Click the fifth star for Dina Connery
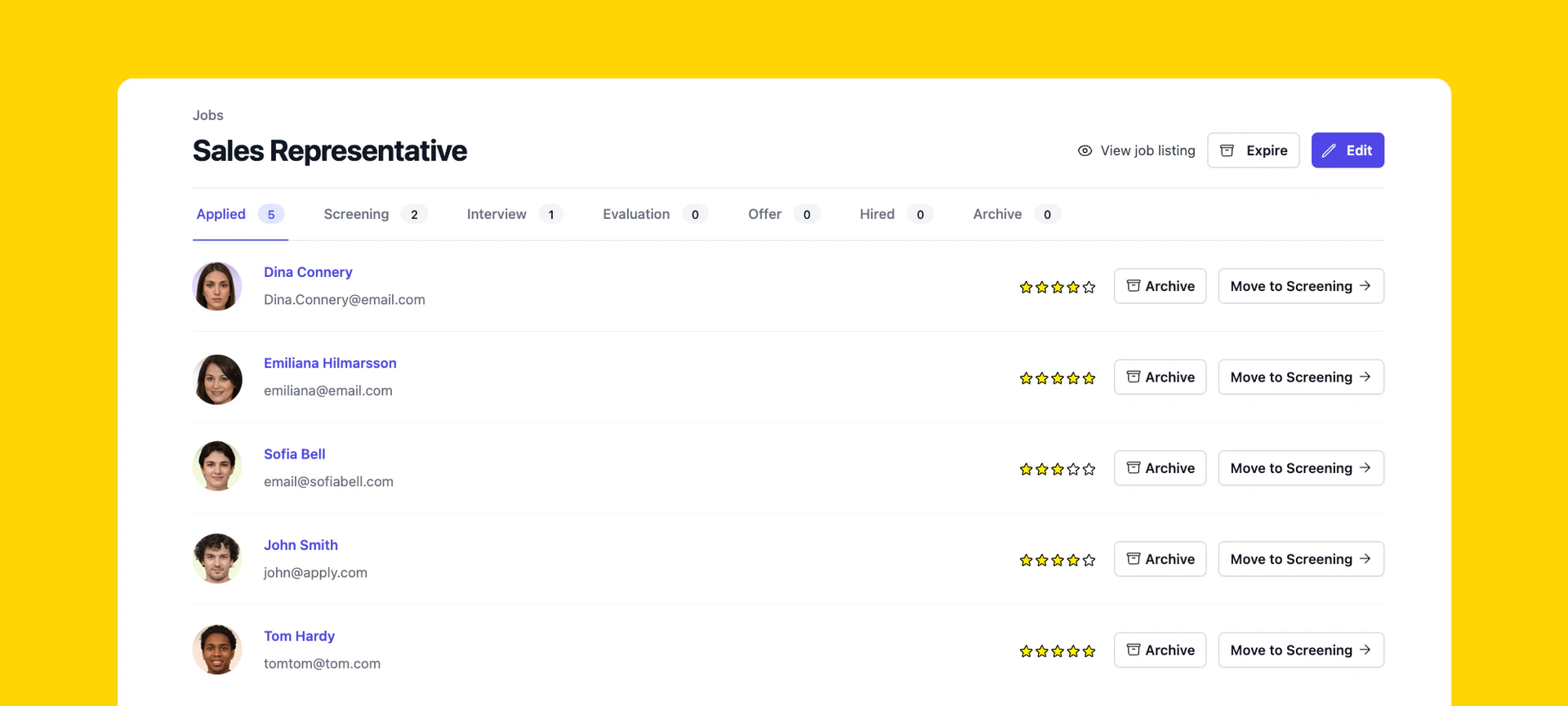 (x=1089, y=288)
